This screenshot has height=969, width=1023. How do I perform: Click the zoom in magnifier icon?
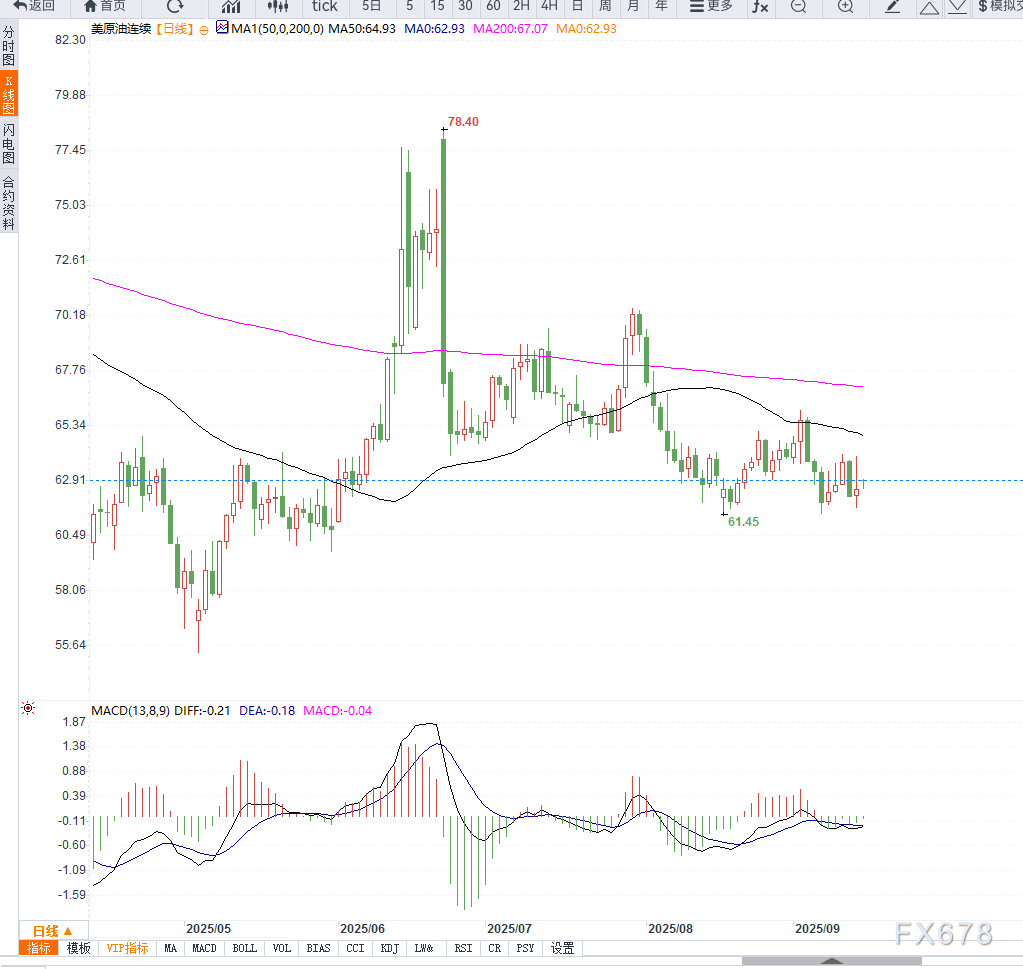845,6
